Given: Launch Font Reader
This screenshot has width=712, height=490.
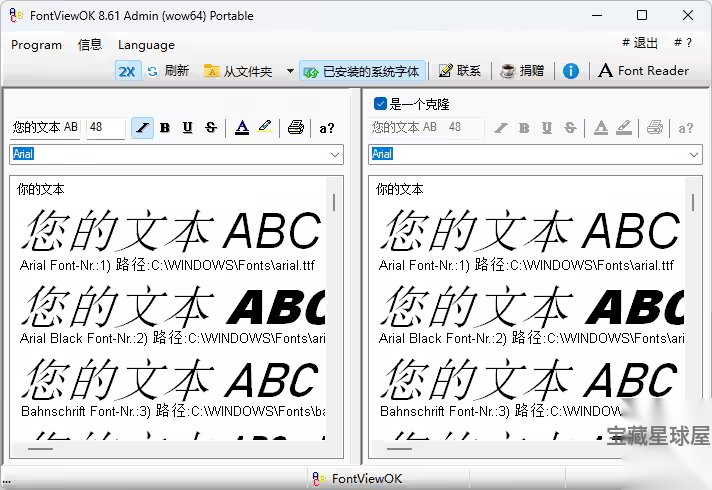Looking at the screenshot, I should [643, 71].
